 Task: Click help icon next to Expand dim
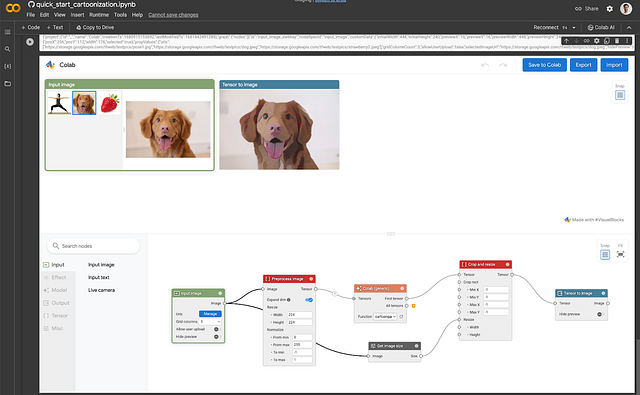289,300
